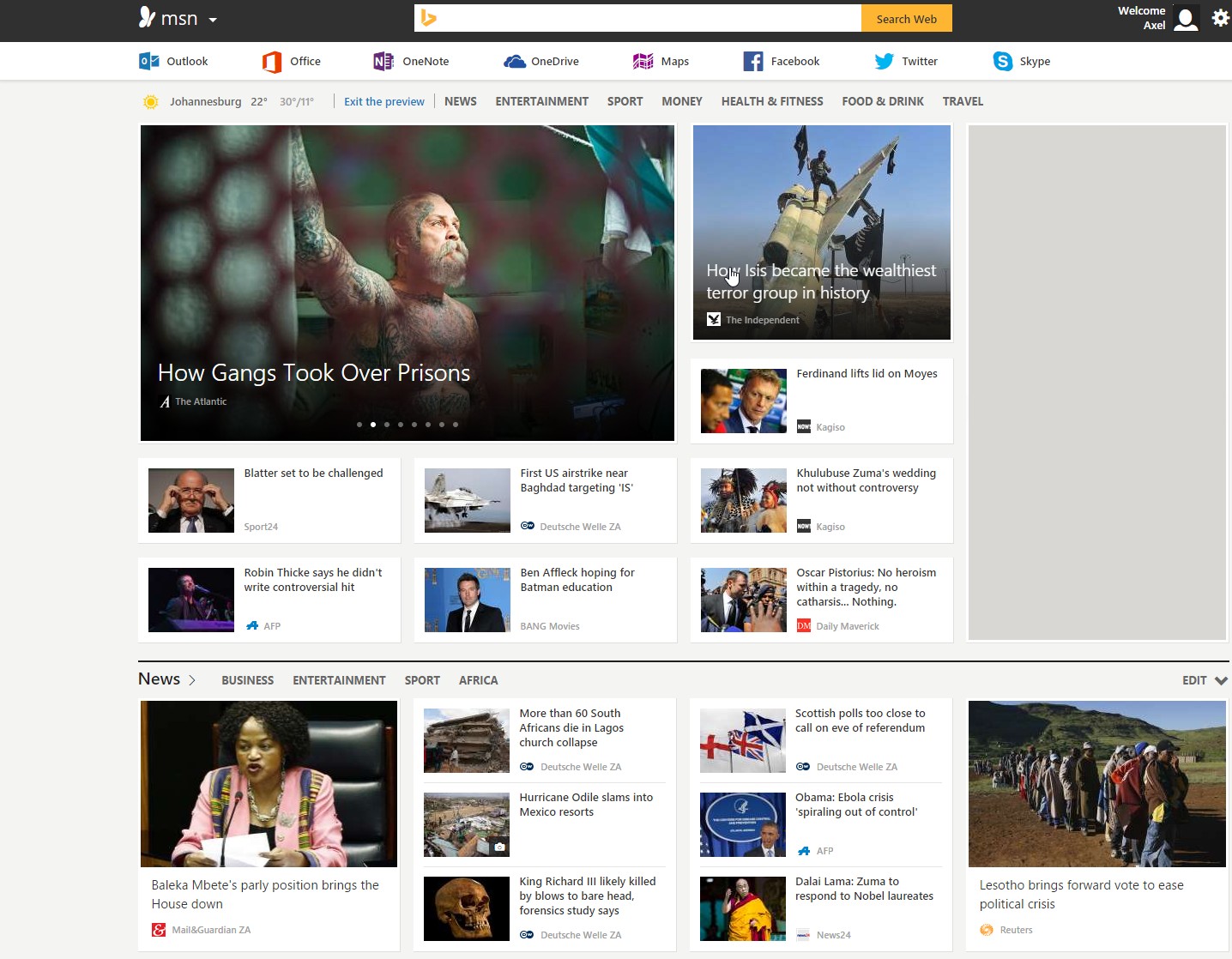The width and height of the screenshot is (1232, 959).
Task: Click the Reuters source icon
Action: [987, 930]
